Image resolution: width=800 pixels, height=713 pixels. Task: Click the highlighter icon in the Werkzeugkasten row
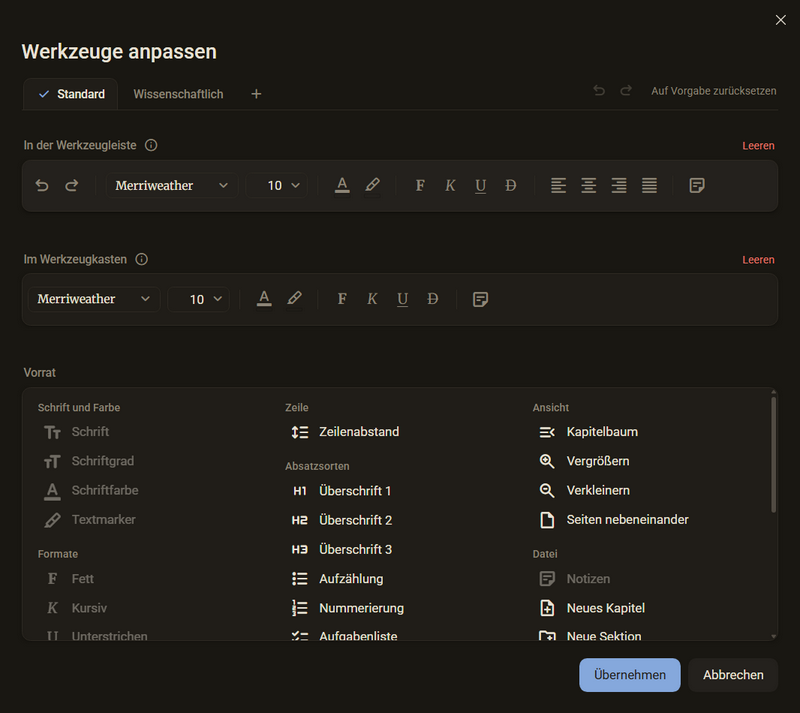[294, 299]
